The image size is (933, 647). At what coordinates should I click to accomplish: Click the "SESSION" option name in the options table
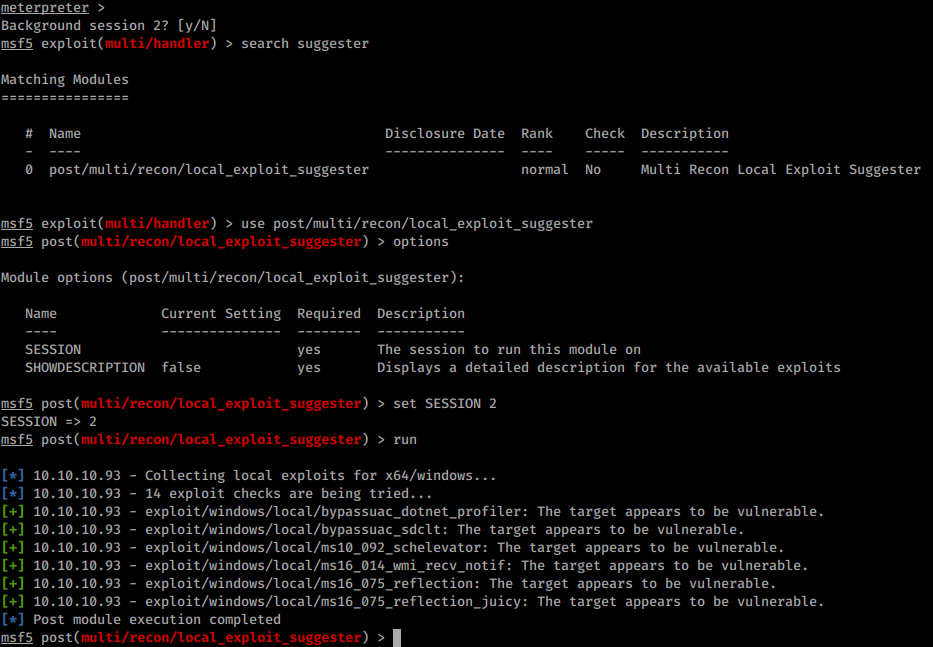53,349
